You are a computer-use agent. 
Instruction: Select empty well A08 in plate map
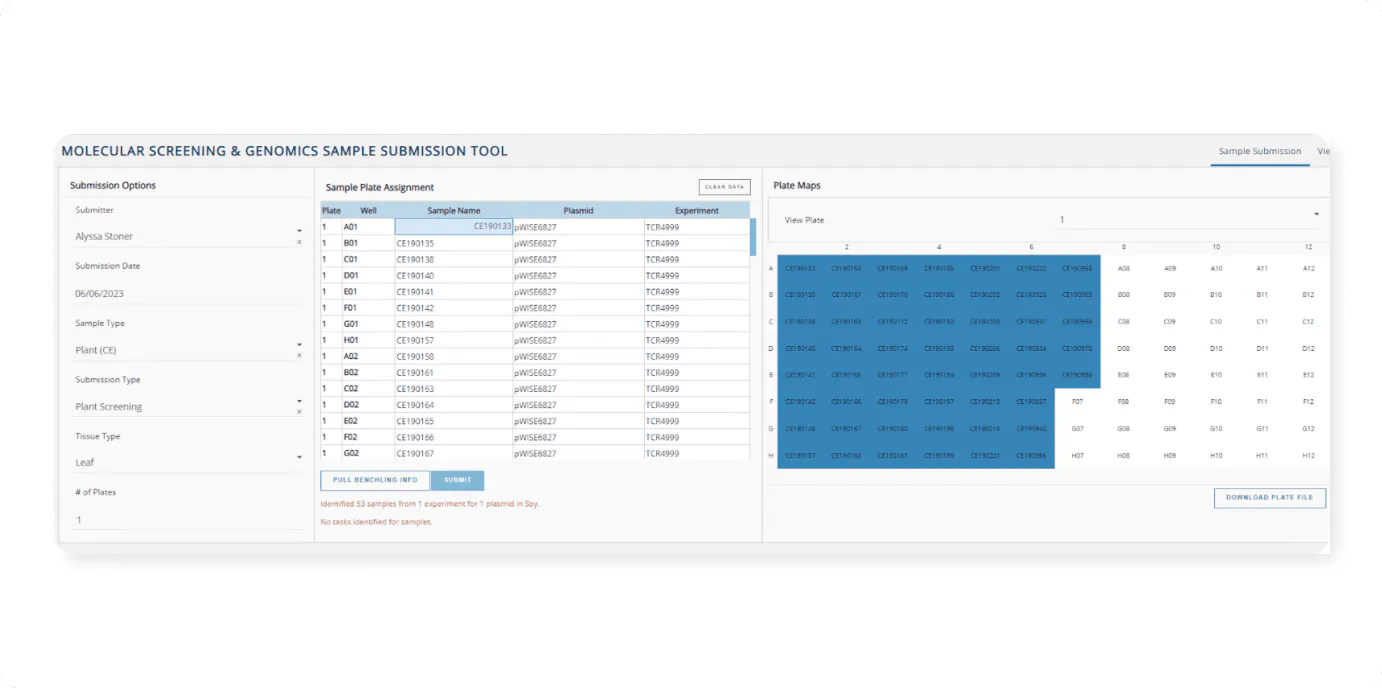(1124, 268)
